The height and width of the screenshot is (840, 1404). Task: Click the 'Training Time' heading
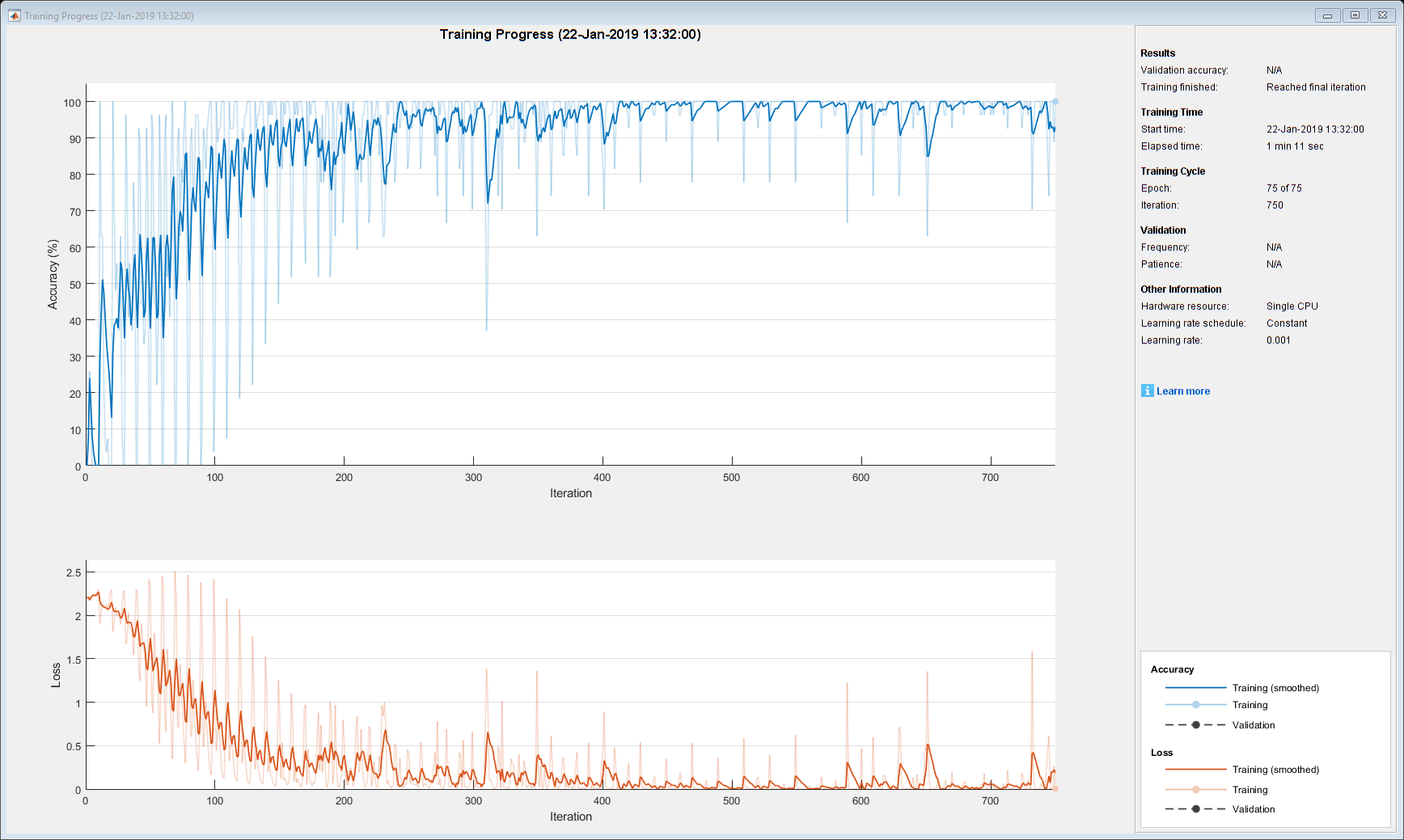coord(1172,112)
